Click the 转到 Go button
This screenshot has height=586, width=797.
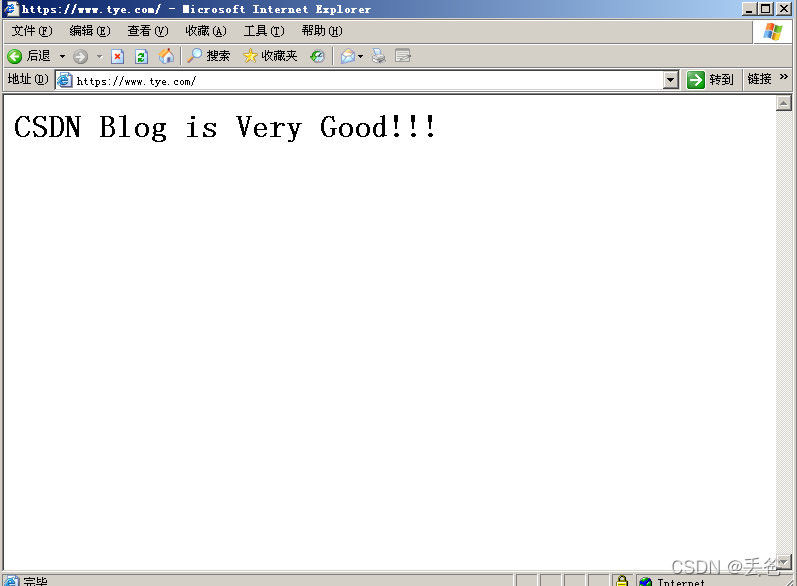tap(710, 80)
